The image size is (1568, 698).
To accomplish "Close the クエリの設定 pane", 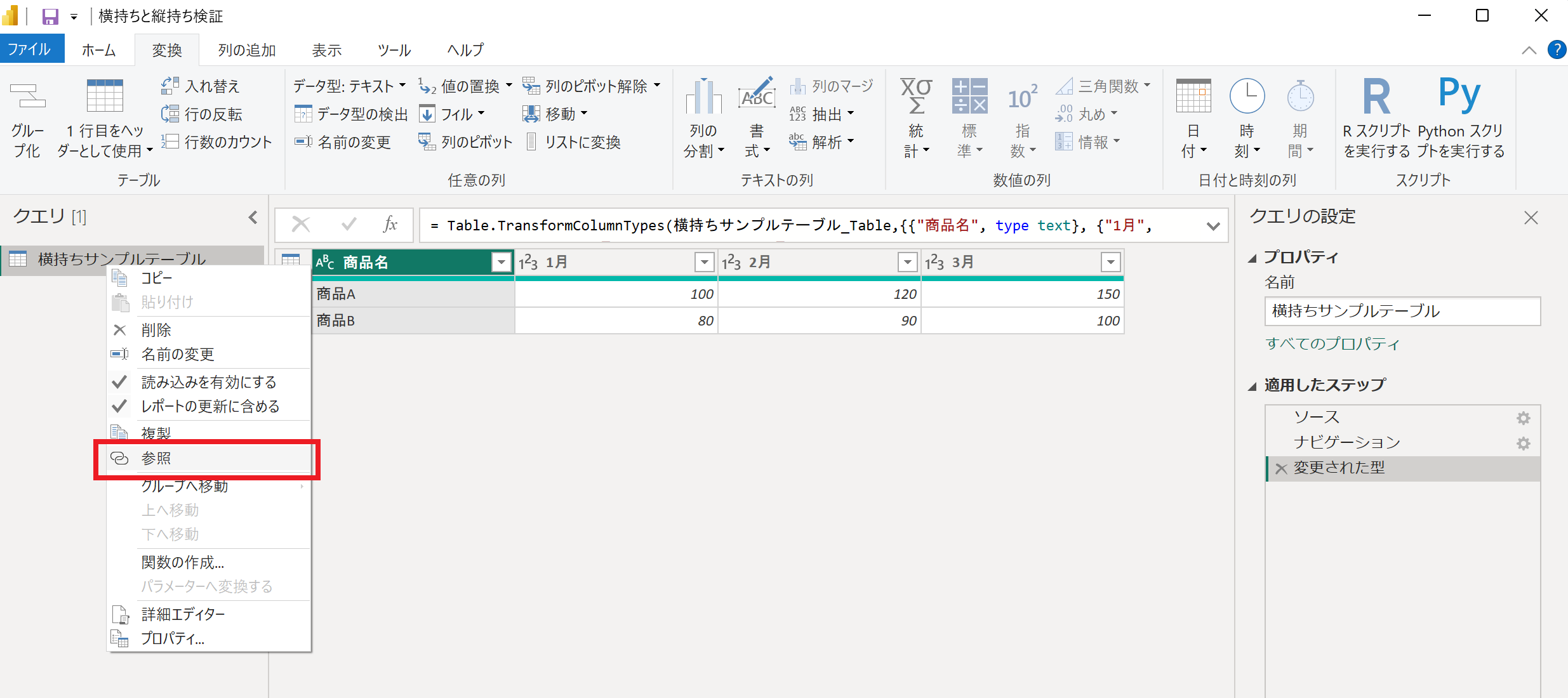I will pos(1531,218).
